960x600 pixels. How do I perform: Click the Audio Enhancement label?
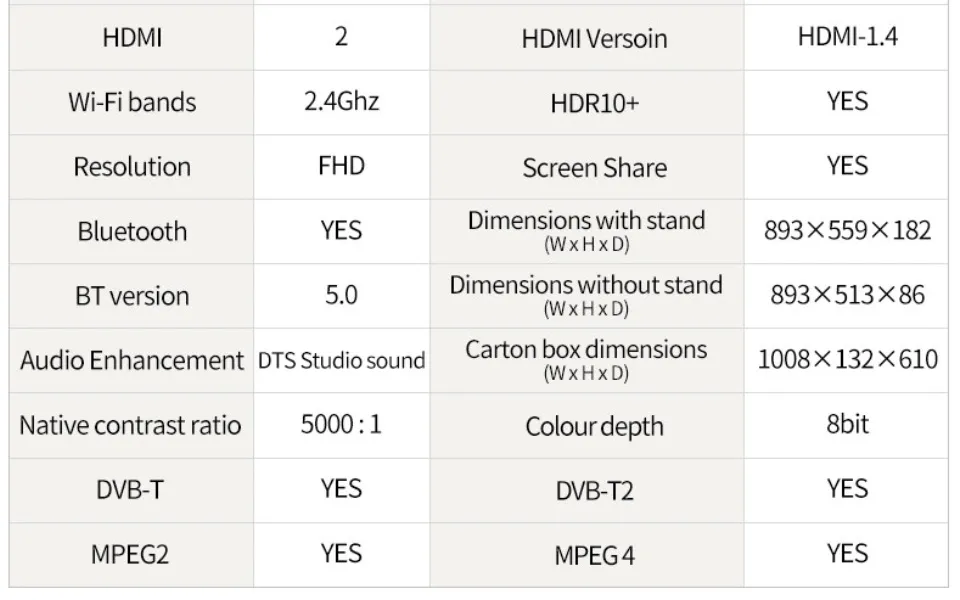(132, 360)
